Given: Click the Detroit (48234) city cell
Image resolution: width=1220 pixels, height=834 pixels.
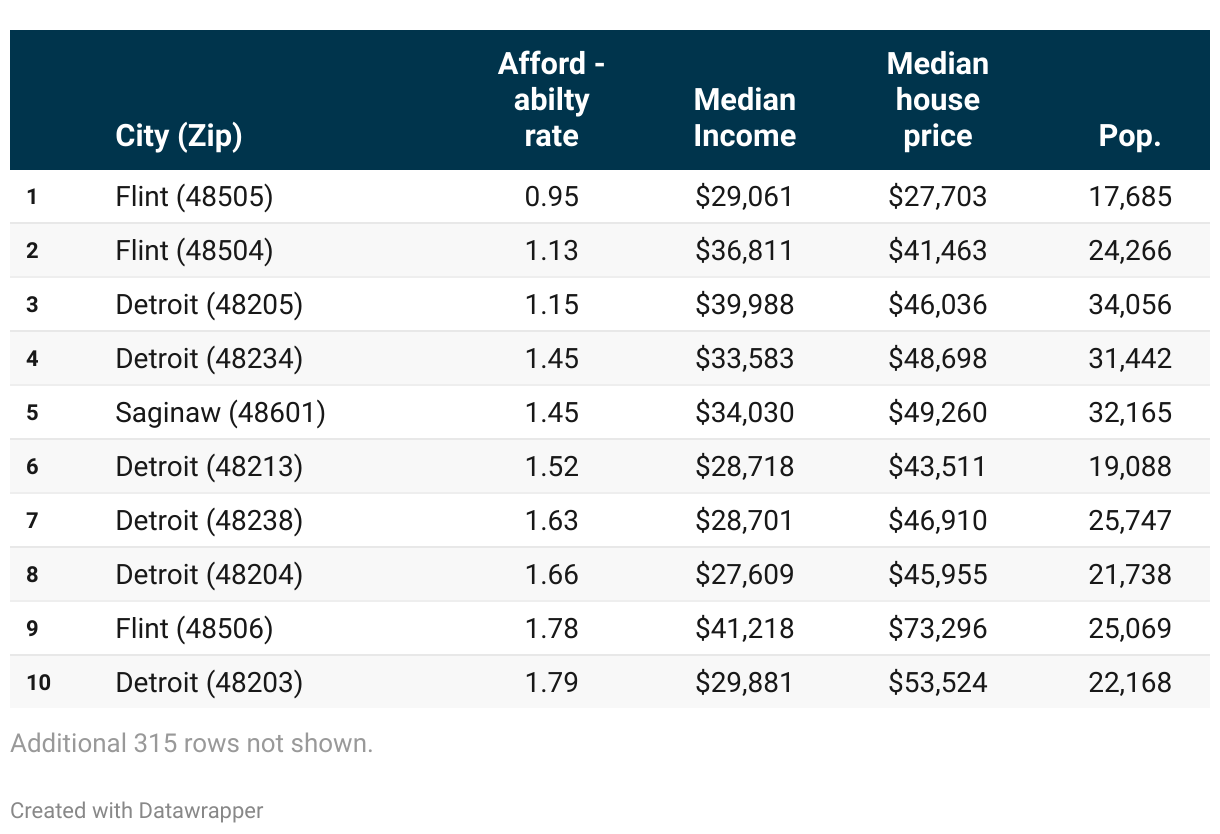Looking at the screenshot, I should click(209, 358).
